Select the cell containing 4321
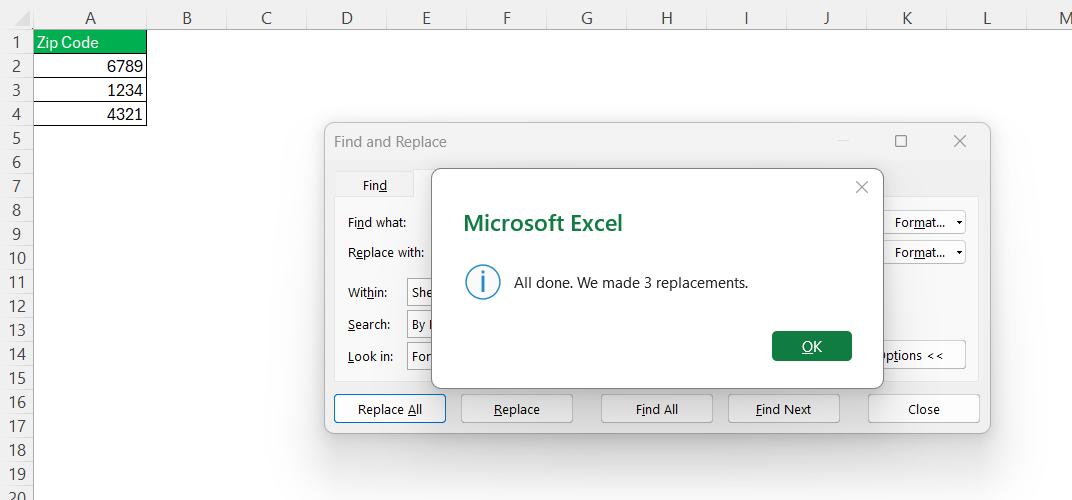The height and width of the screenshot is (500, 1072). 90,114
